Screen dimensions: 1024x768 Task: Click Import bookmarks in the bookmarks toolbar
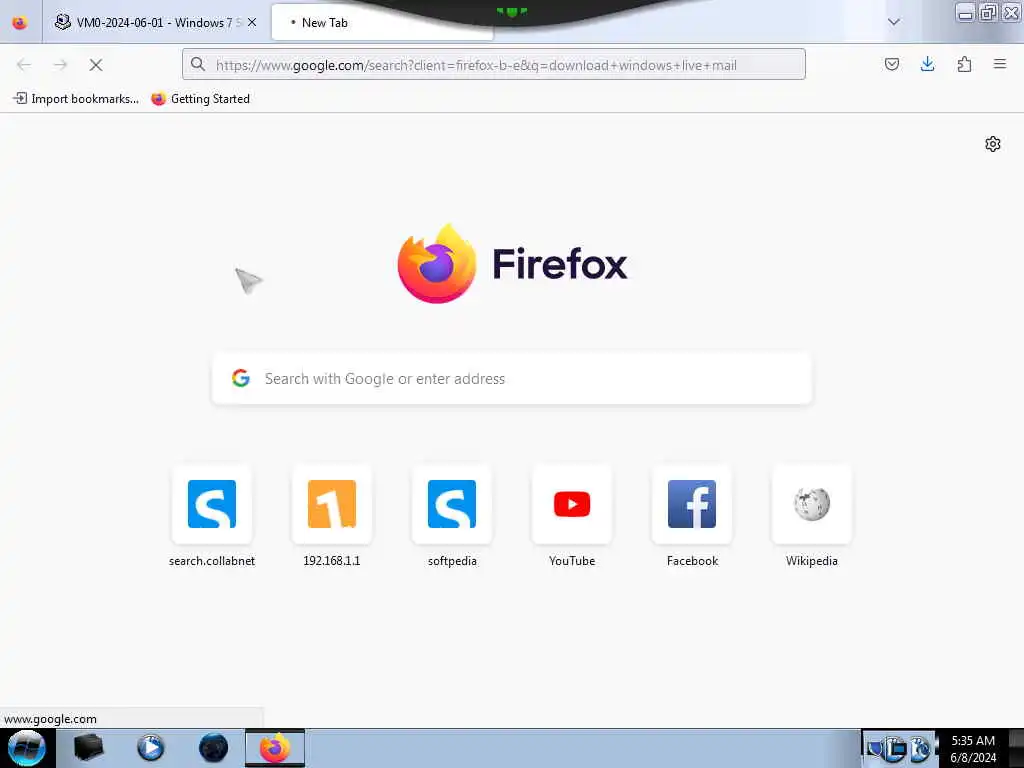[x=76, y=99]
